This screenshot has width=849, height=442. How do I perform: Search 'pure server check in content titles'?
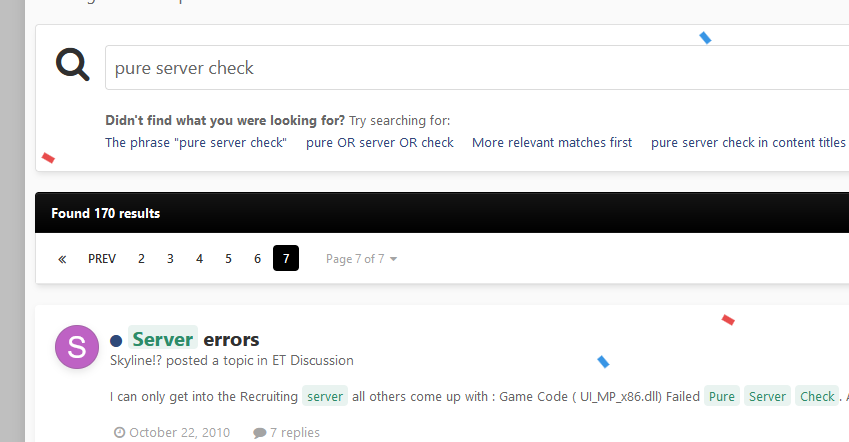pyautogui.click(x=748, y=142)
